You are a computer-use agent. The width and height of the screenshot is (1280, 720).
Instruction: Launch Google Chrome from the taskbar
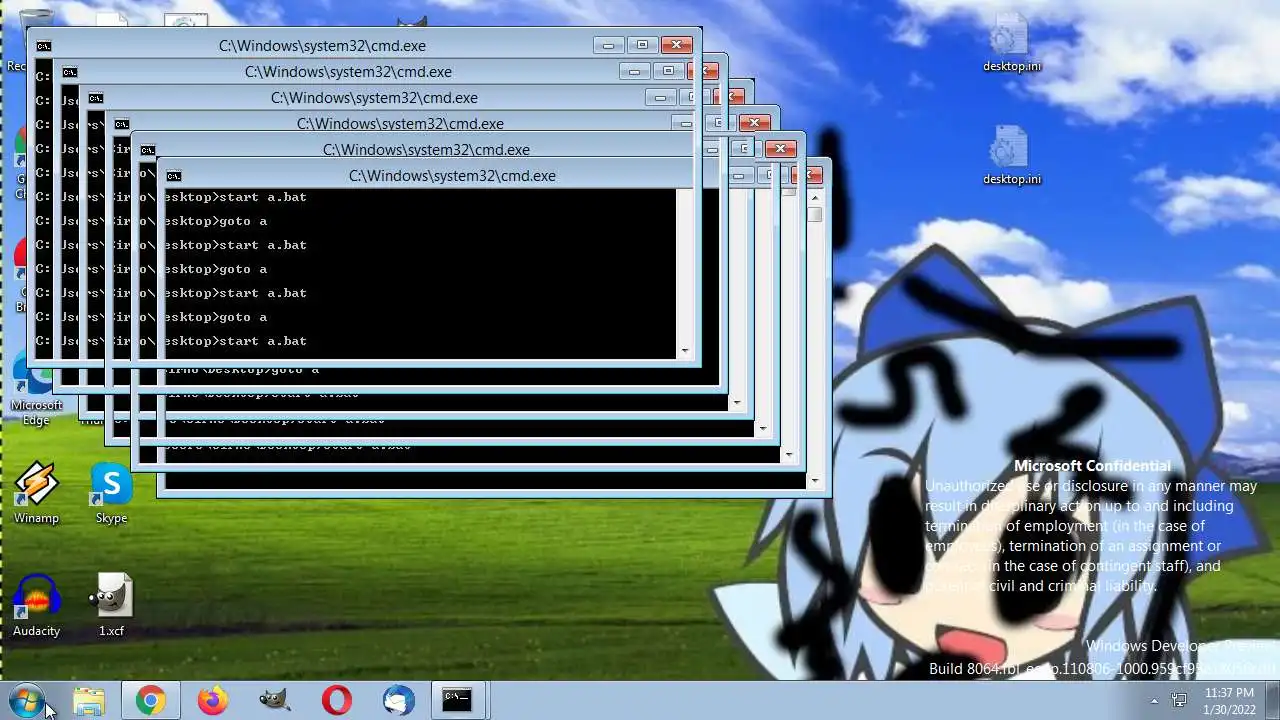pos(151,701)
